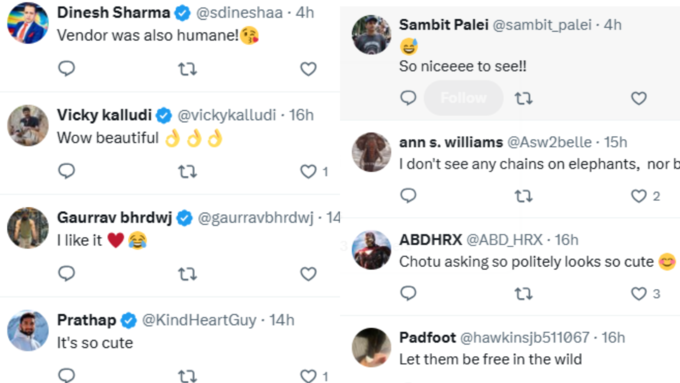
Task: Like ABDHRX's tweet with 3 likes
Action: coord(638,294)
